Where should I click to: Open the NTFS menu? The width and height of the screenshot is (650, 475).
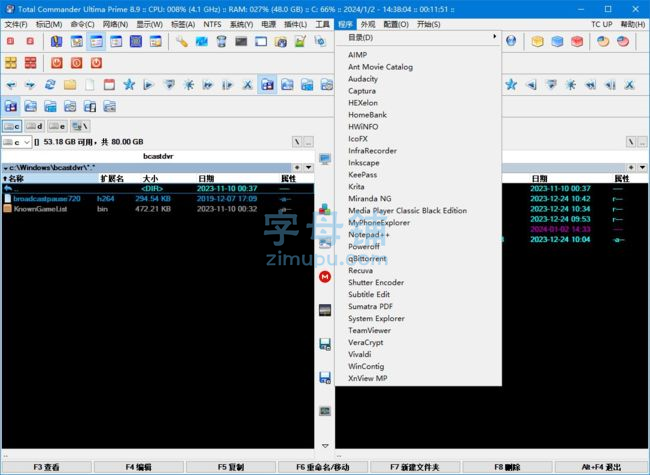point(212,24)
